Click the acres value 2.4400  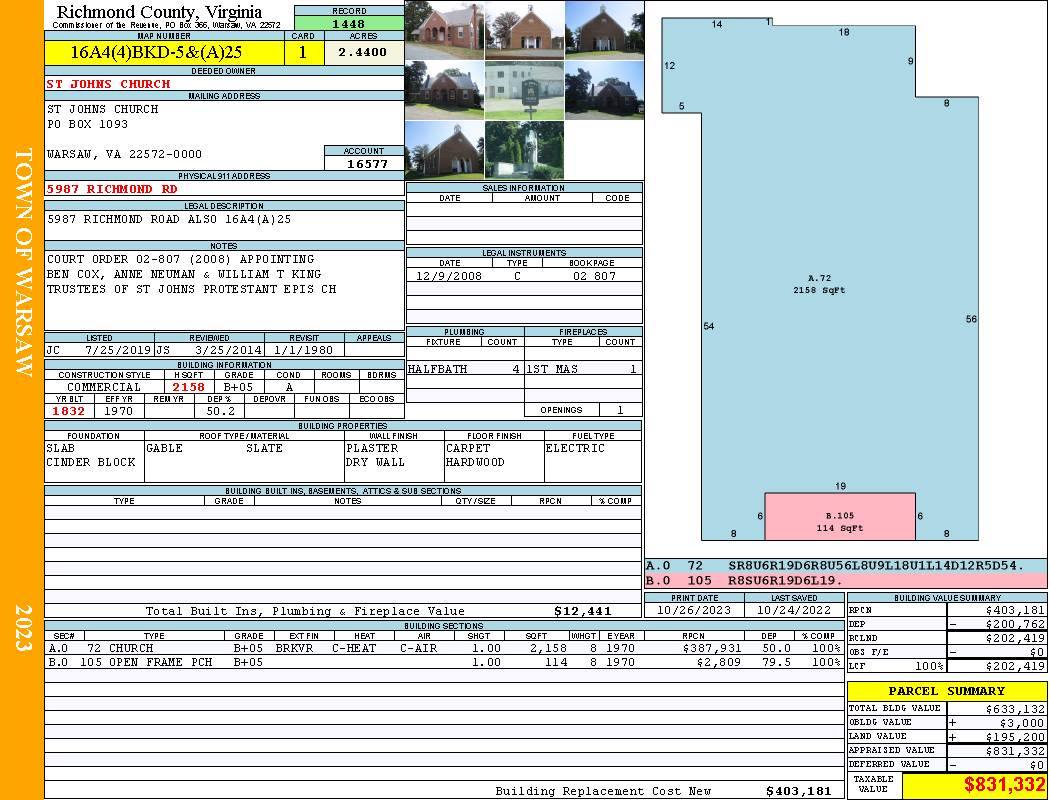(362, 53)
